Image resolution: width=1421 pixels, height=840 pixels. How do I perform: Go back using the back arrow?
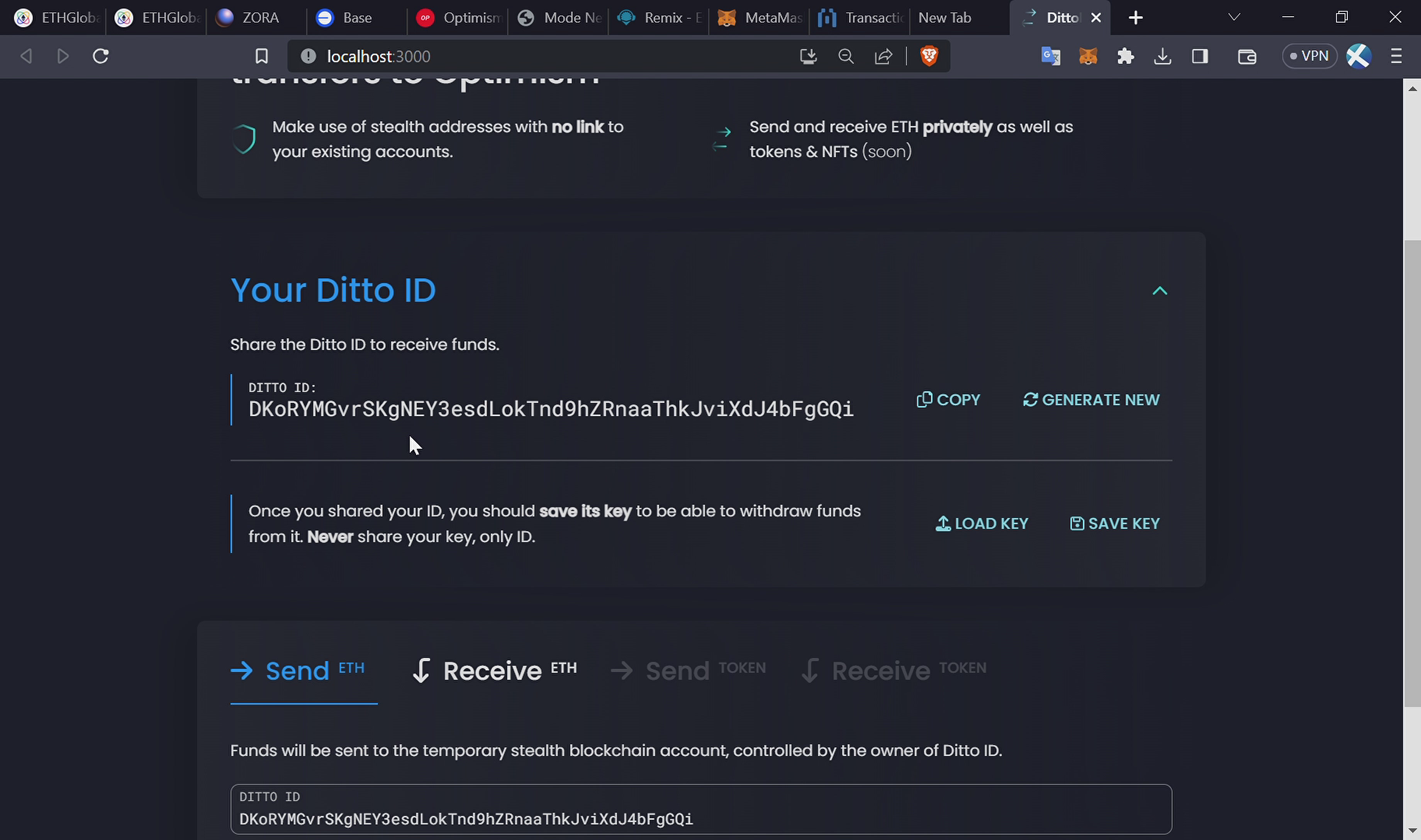coord(26,56)
